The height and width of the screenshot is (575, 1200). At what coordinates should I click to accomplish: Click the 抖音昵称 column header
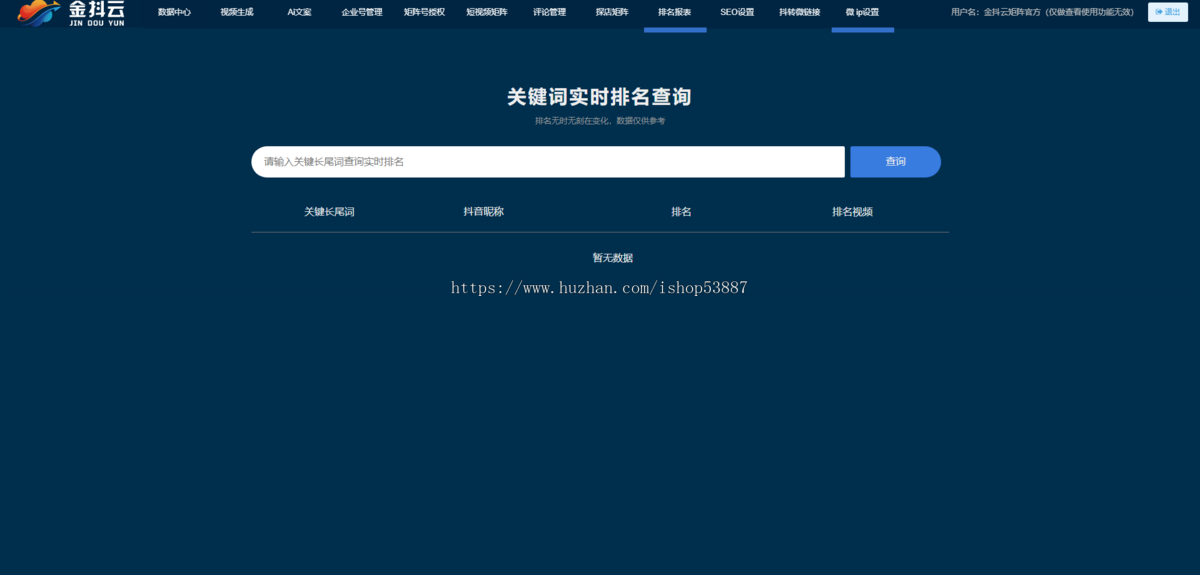click(x=483, y=212)
